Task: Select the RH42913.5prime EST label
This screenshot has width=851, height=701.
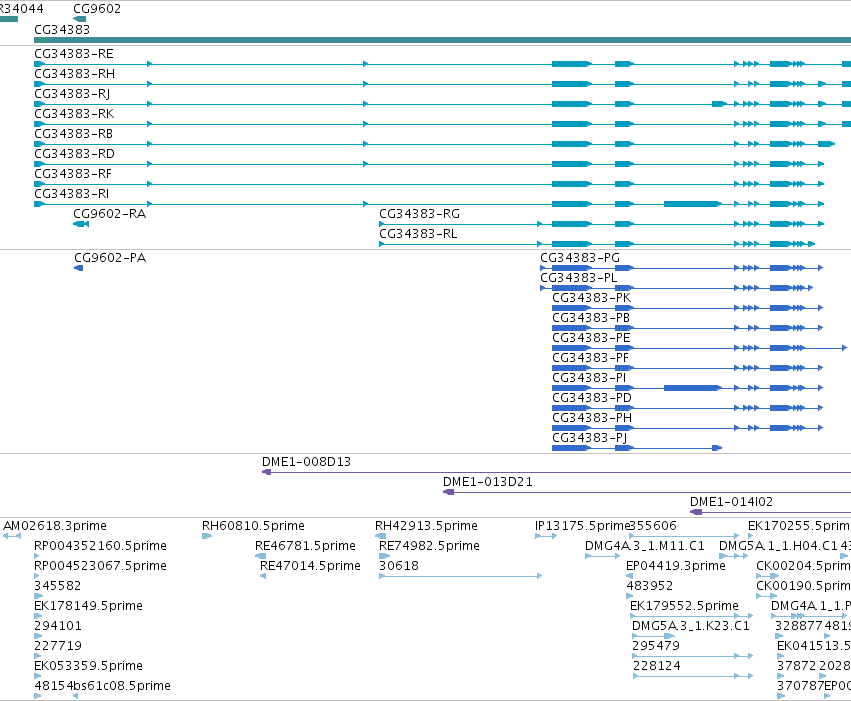Action: pos(426,526)
